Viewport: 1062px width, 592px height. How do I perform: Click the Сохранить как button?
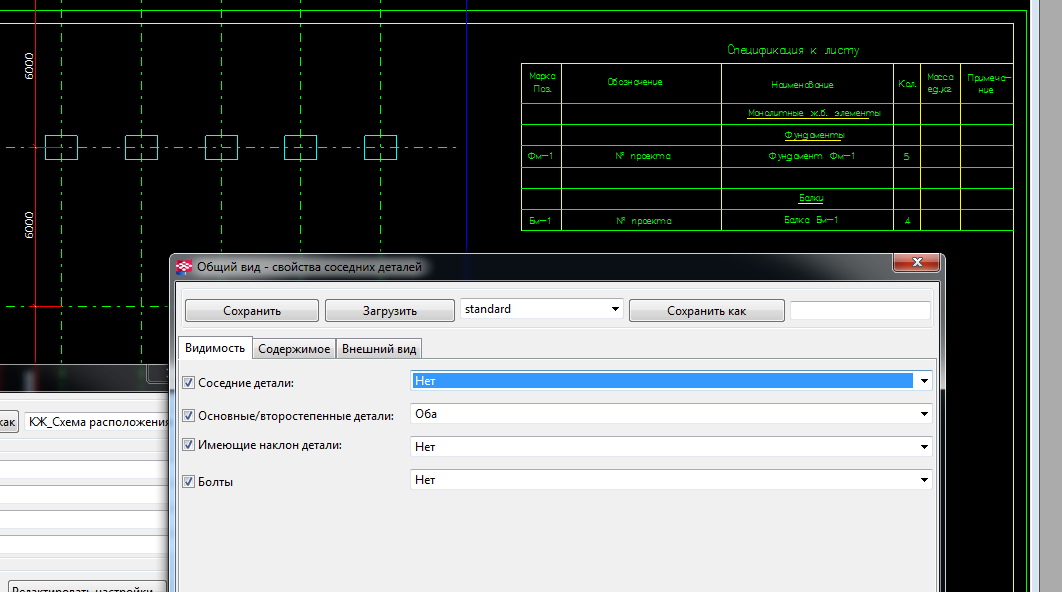coord(706,311)
